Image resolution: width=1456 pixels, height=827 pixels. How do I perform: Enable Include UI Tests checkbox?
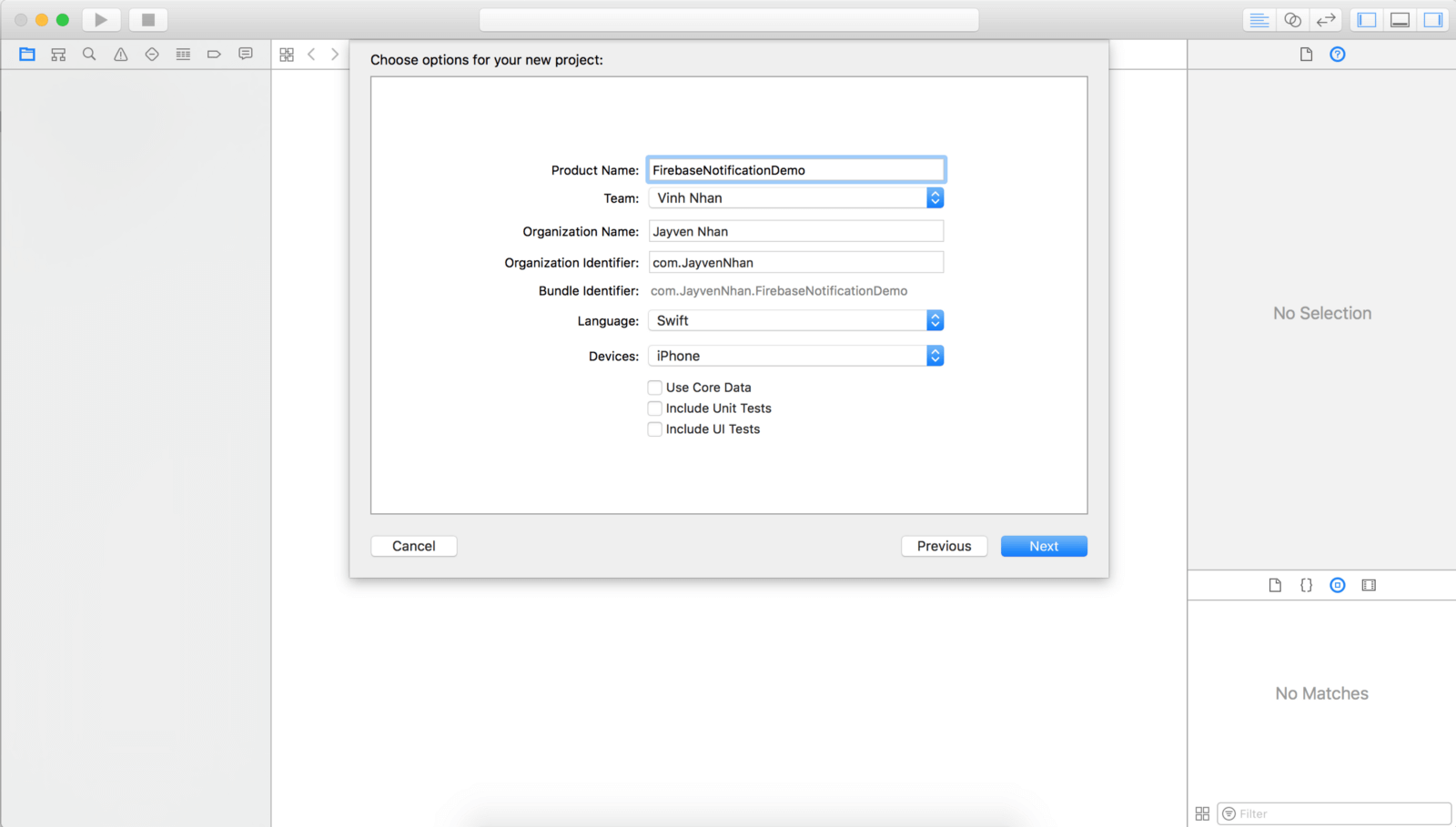tap(654, 429)
